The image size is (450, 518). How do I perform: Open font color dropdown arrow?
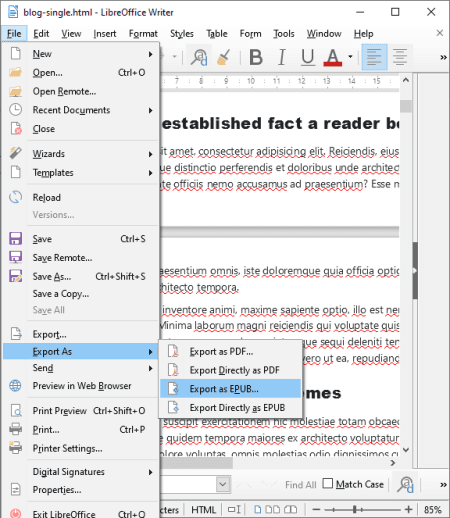point(350,57)
